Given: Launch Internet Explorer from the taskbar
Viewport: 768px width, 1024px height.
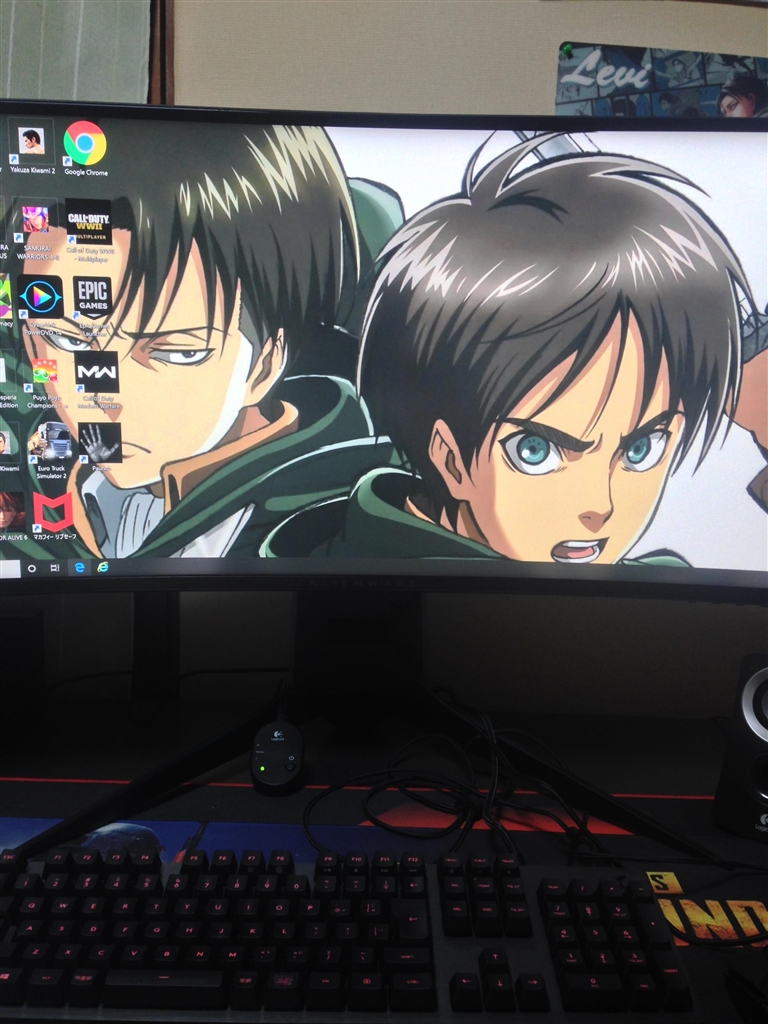Looking at the screenshot, I should pyautogui.click(x=103, y=567).
